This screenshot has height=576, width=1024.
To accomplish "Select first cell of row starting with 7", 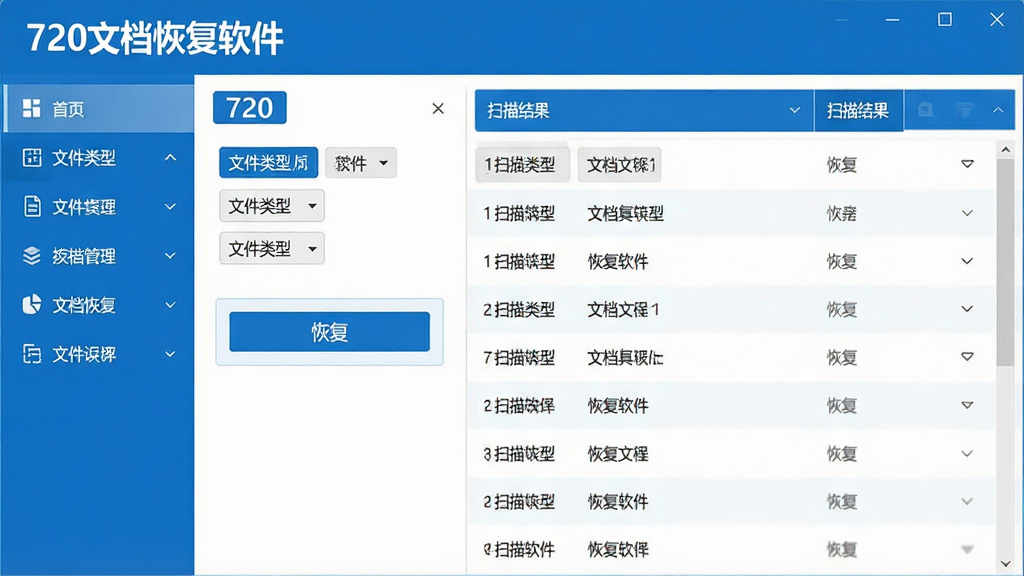I will pos(519,357).
